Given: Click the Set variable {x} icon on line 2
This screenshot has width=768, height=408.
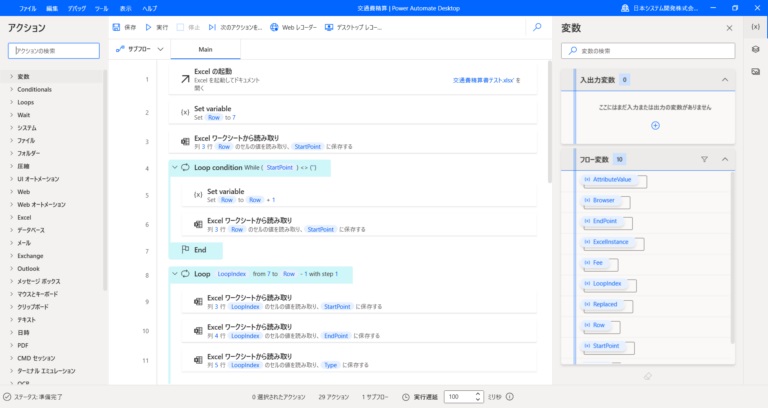Looking at the screenshot, I should click(185, 112).
